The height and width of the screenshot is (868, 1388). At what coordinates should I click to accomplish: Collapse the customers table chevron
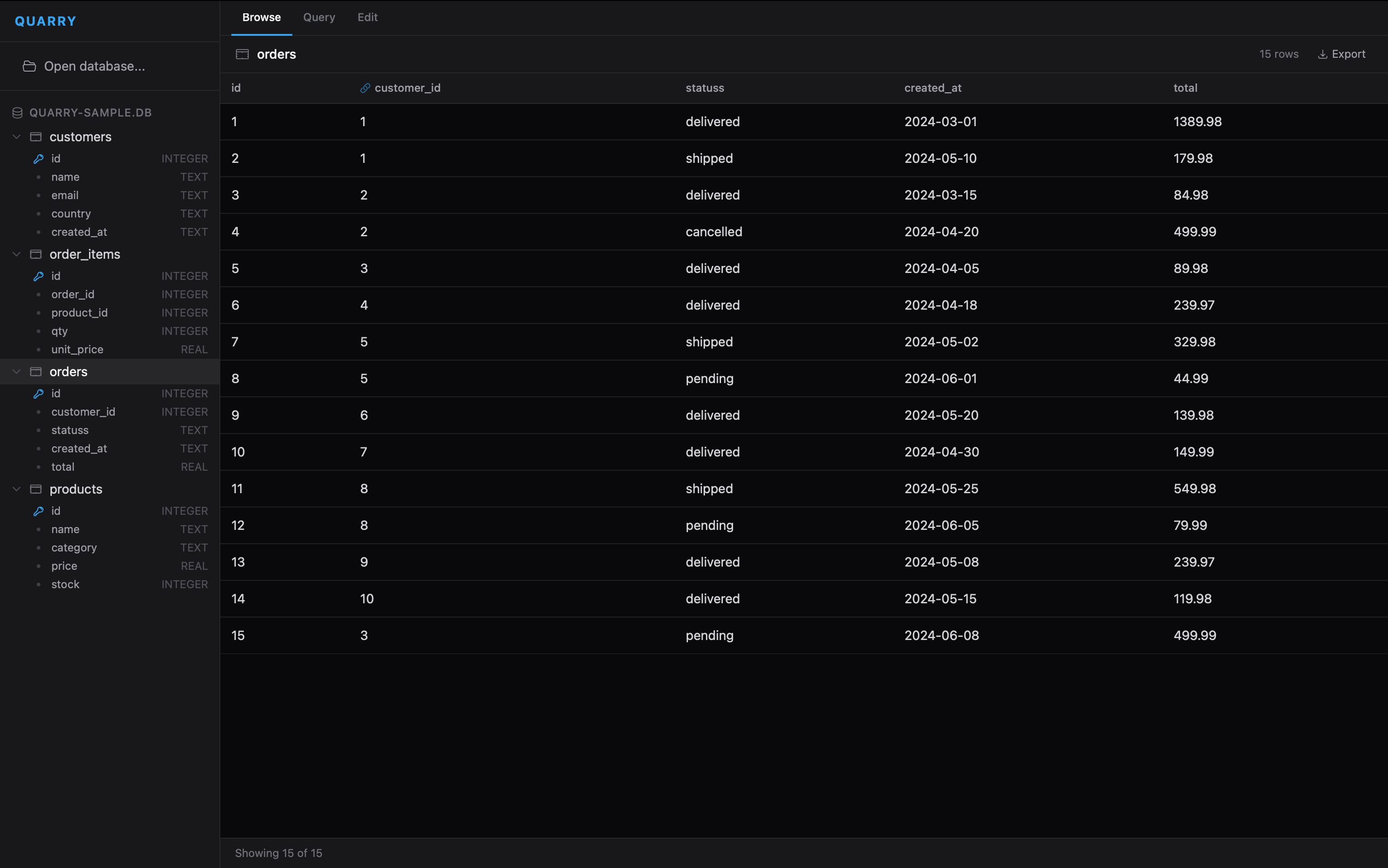pyautogui.click(x=17, y=137)
